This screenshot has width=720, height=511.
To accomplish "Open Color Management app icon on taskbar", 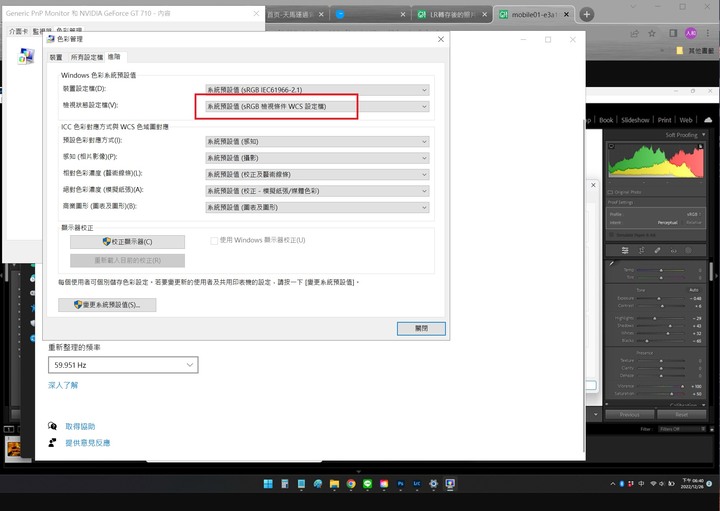I will pyautogui.click(x=450, y=483).
